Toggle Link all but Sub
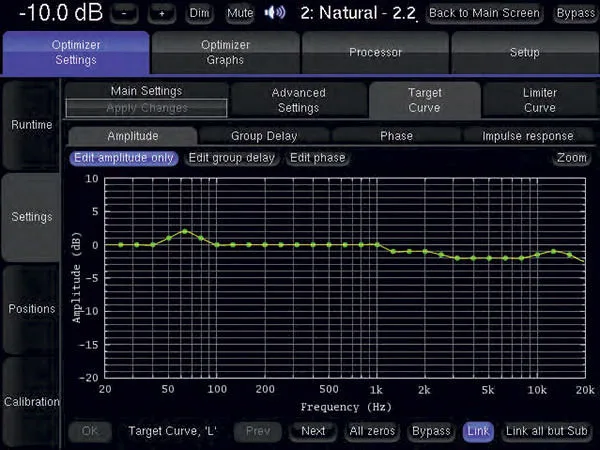The image size is (600, 450). tap(546, 431)
